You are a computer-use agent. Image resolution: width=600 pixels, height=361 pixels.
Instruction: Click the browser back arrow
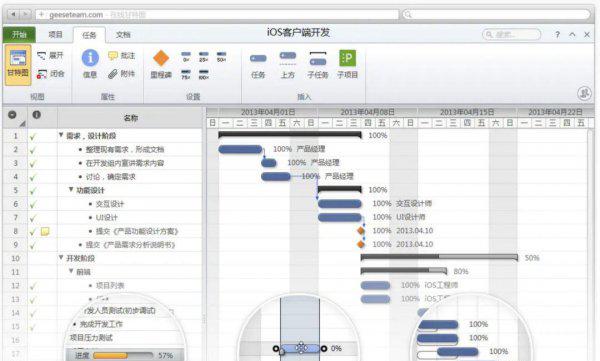[x=13, y=15]
